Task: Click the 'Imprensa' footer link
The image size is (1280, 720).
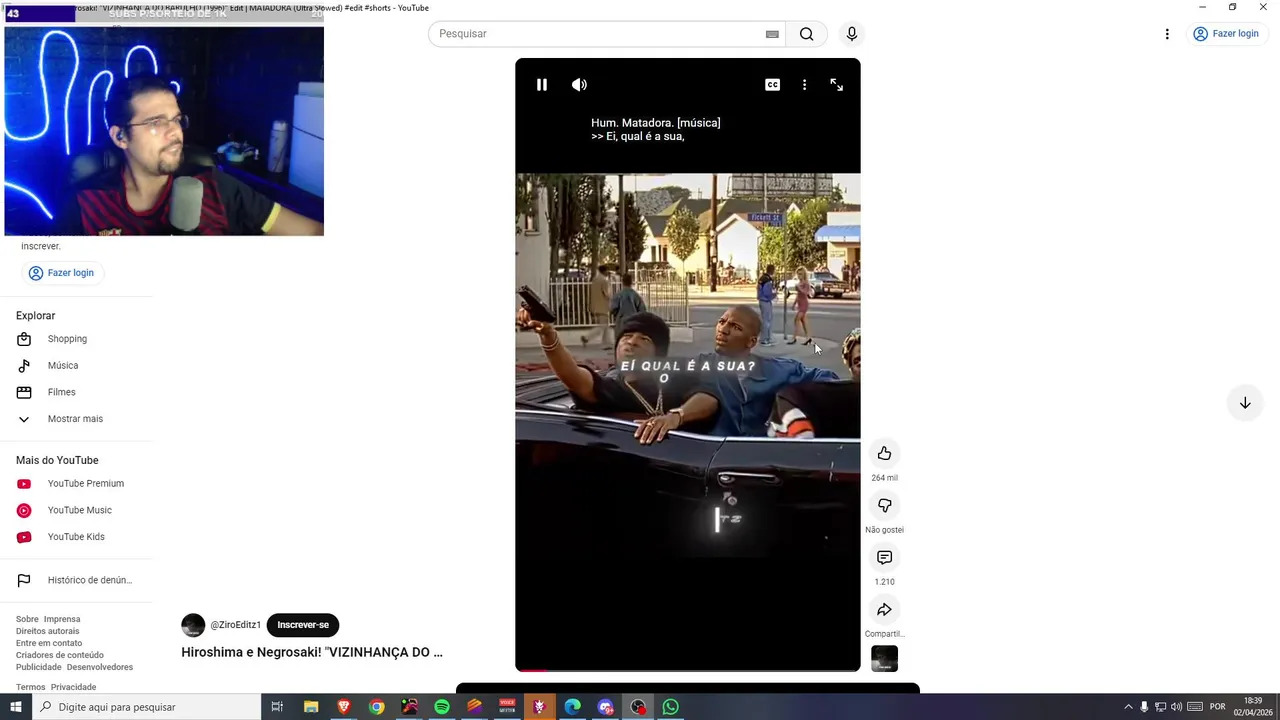Action: [x=62, y=619]
